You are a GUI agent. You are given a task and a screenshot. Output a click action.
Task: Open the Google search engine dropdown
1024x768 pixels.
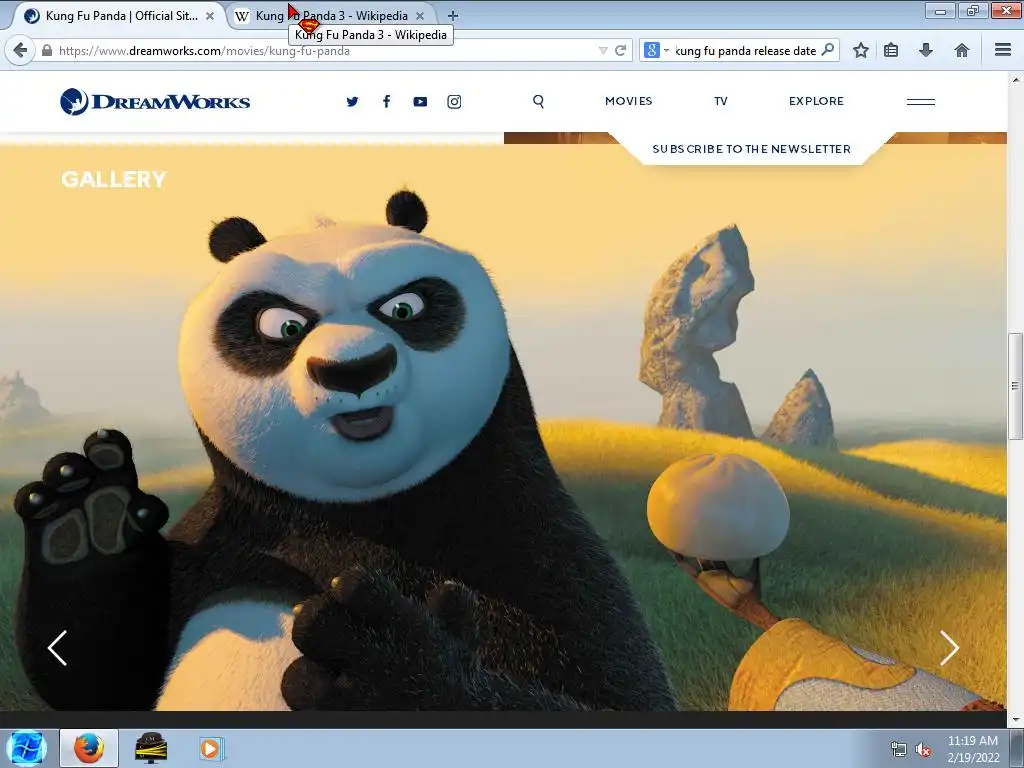click(656, 50)
